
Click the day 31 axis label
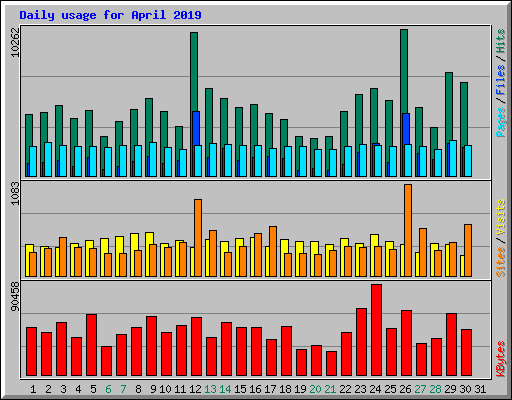480,389
